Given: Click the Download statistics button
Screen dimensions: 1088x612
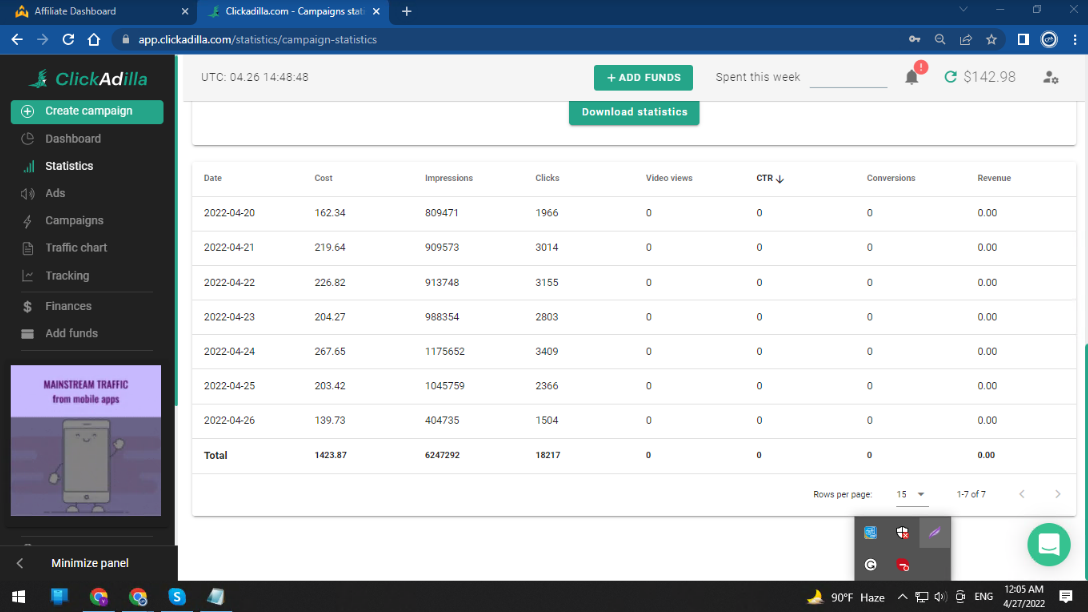Looking at the screenshot, I should coord(634,112).
